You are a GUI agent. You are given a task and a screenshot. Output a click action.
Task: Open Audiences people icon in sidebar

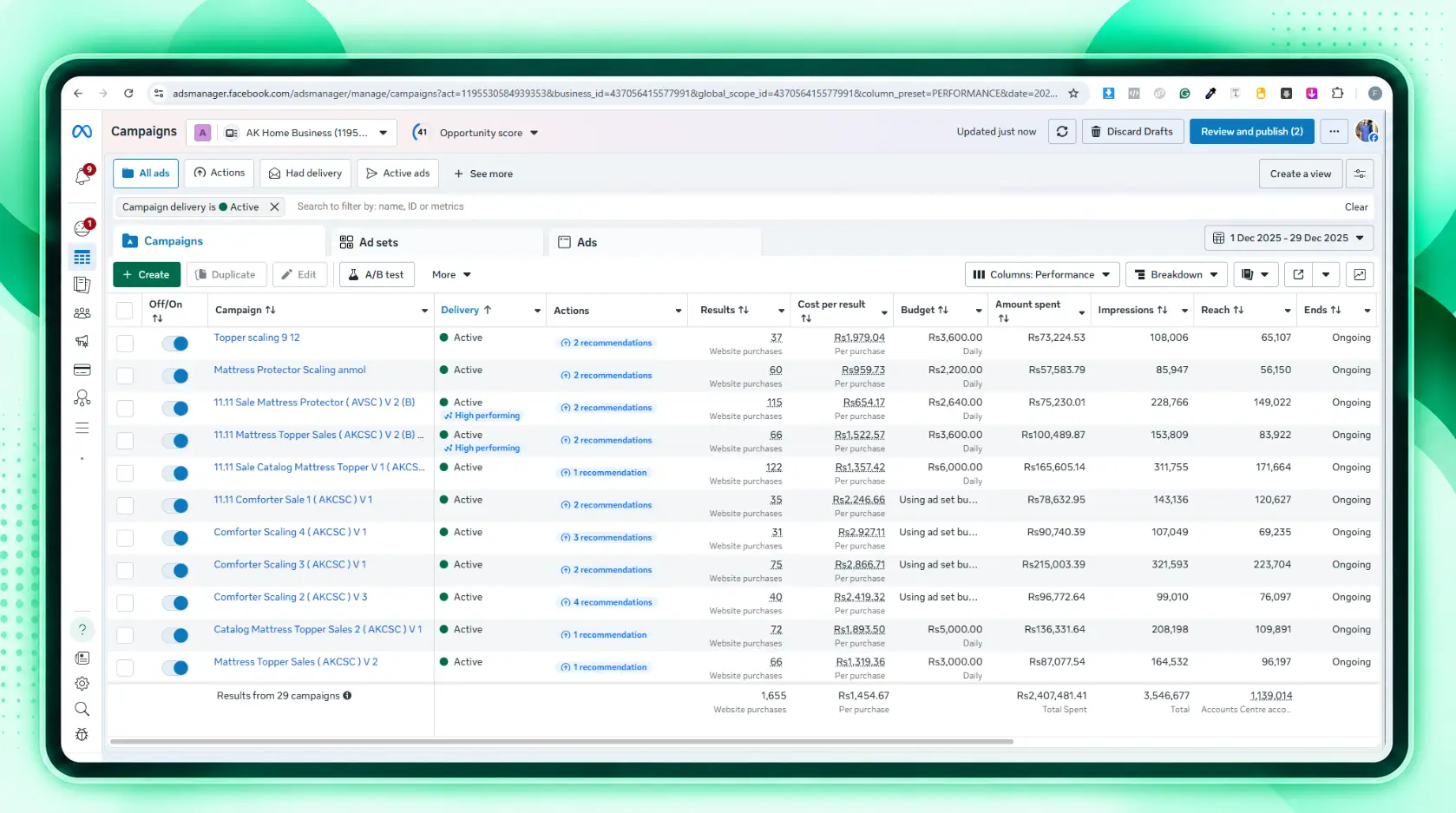[82, 313]
